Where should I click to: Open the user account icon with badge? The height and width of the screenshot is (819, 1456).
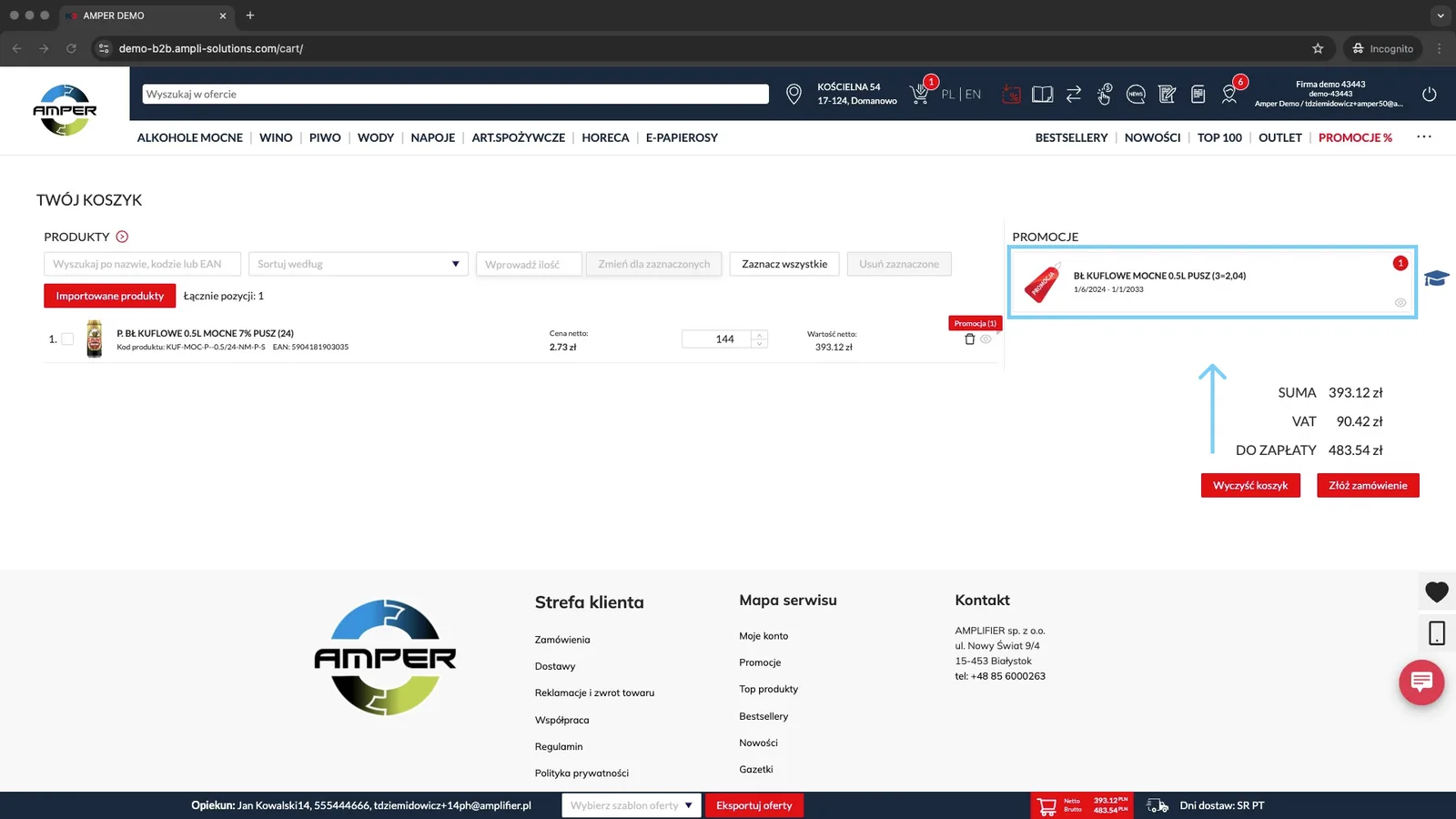click(1229, 95)
